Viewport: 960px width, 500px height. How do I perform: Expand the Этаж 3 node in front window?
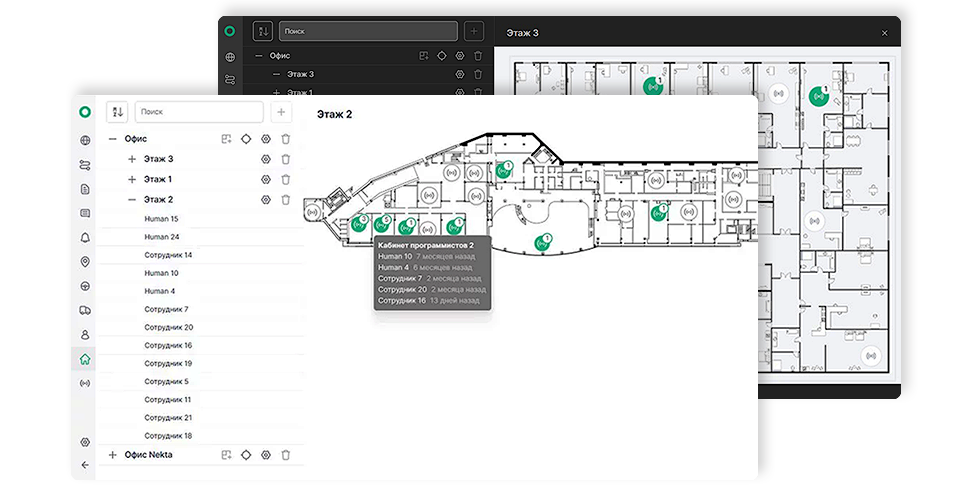pos(132,159)
